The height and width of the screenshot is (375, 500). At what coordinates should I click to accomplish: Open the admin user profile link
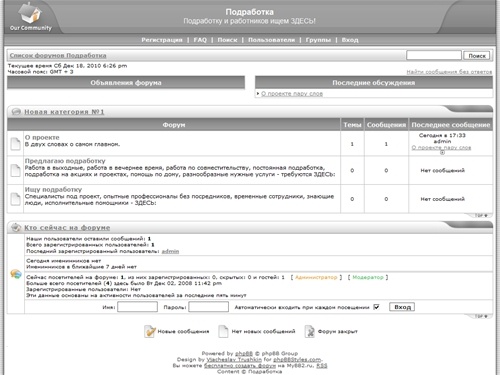coord(170,251)
